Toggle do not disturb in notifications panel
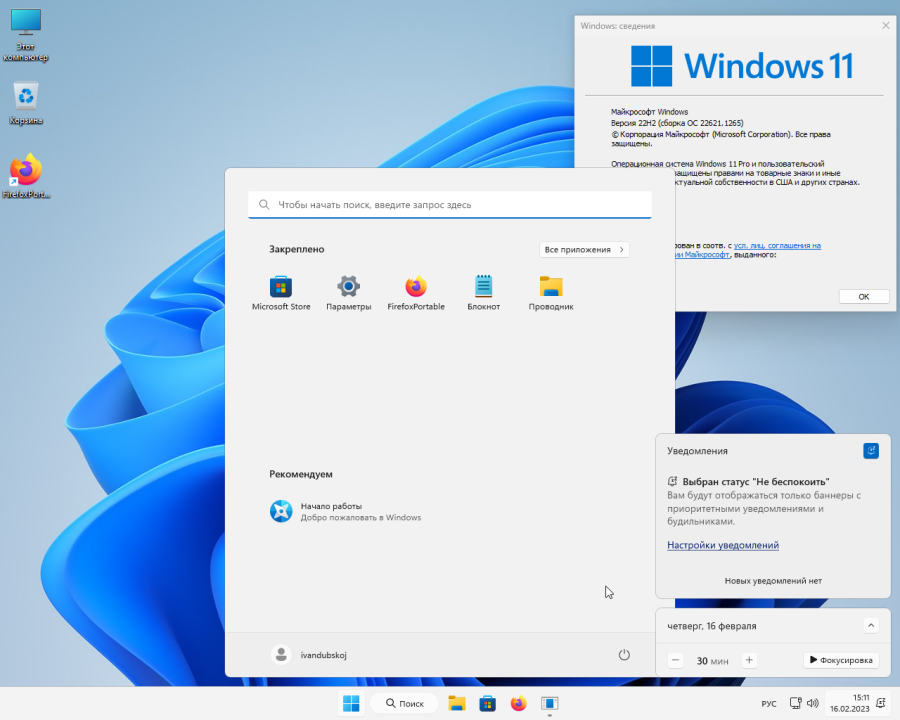Screen dimensions: 900x720 coord(871,451)
